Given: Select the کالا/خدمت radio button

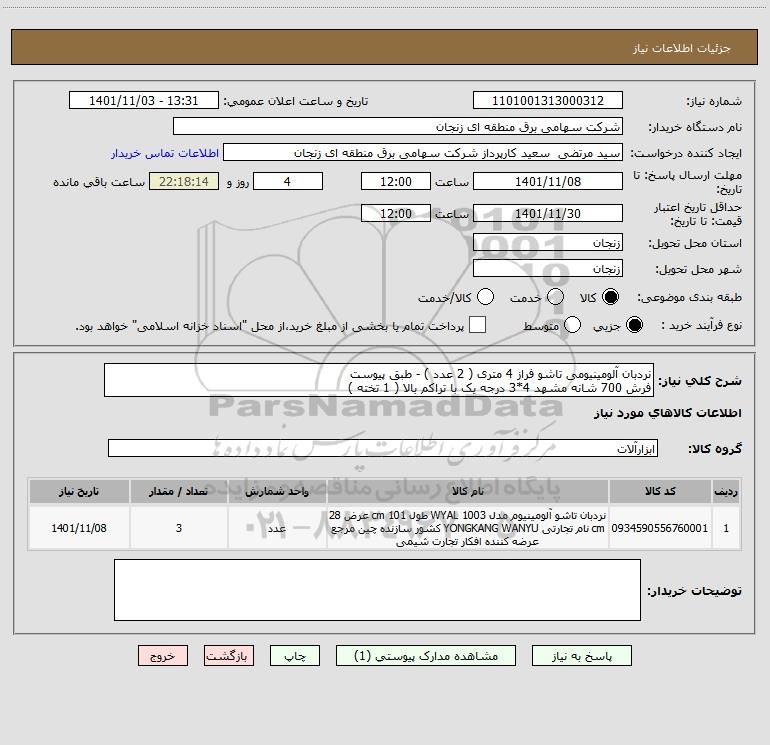Looking at the screenshot, I should [x=485, y=297].
